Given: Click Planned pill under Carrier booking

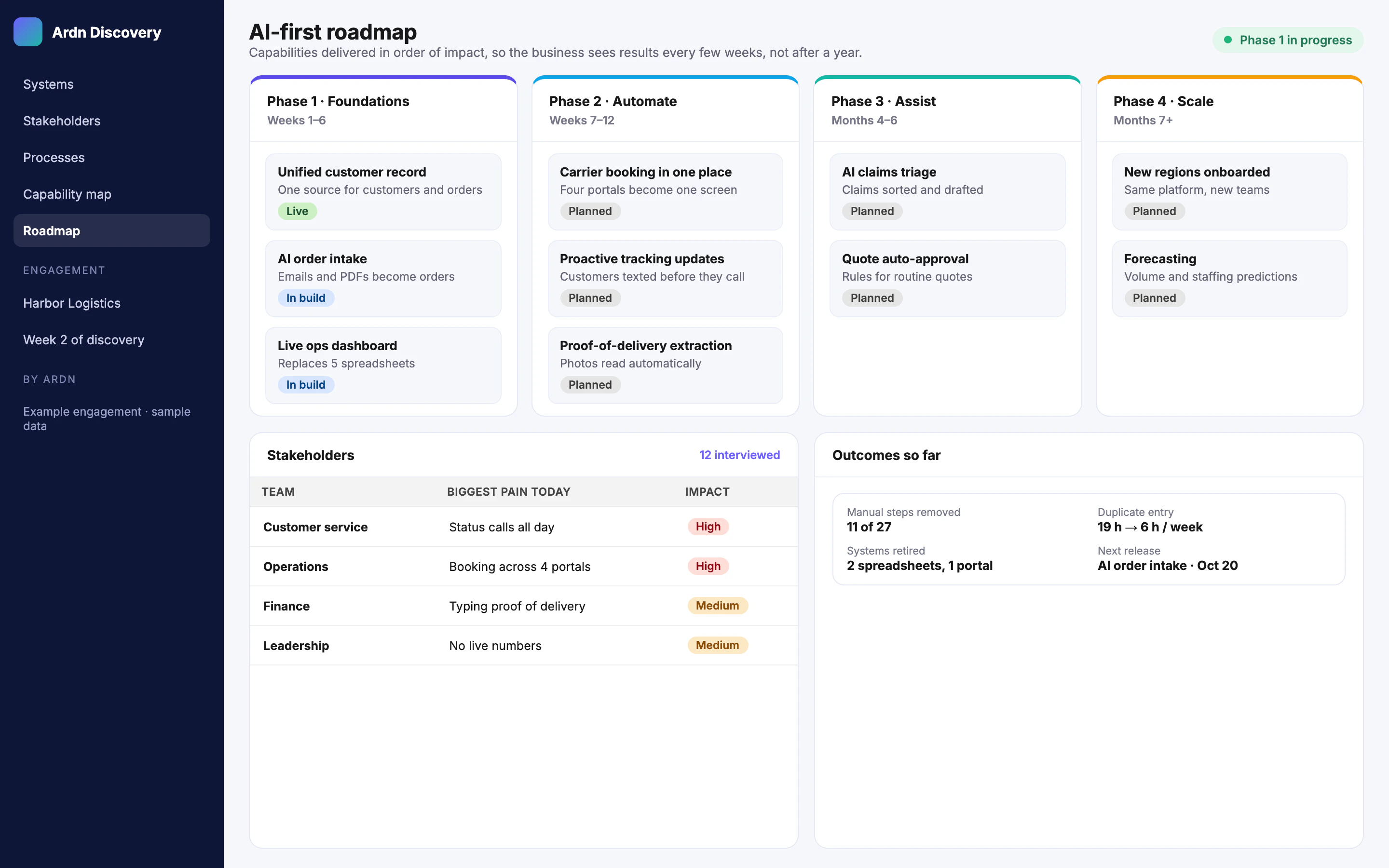Looking at the screenshot, I should coord(590,211).
